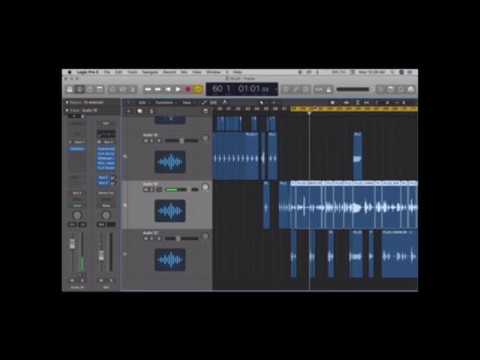480x360 pixels.
Task: Click the left channel strip's pan knob
Action: click(77, 215)
